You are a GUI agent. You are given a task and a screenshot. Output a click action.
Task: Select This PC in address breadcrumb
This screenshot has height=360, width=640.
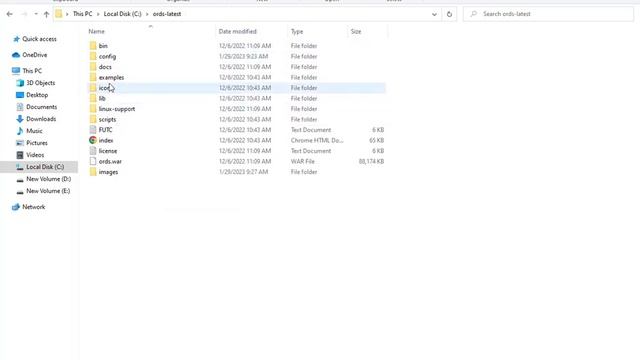pyautogui.click(x=82, y=14)
